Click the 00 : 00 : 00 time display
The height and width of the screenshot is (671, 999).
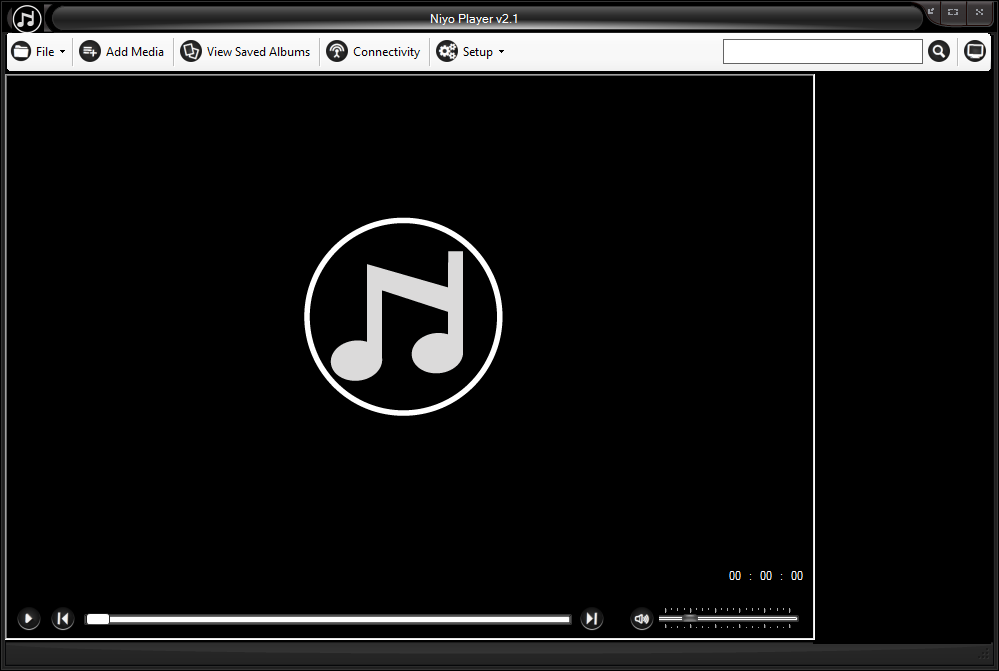pos(766,576)
